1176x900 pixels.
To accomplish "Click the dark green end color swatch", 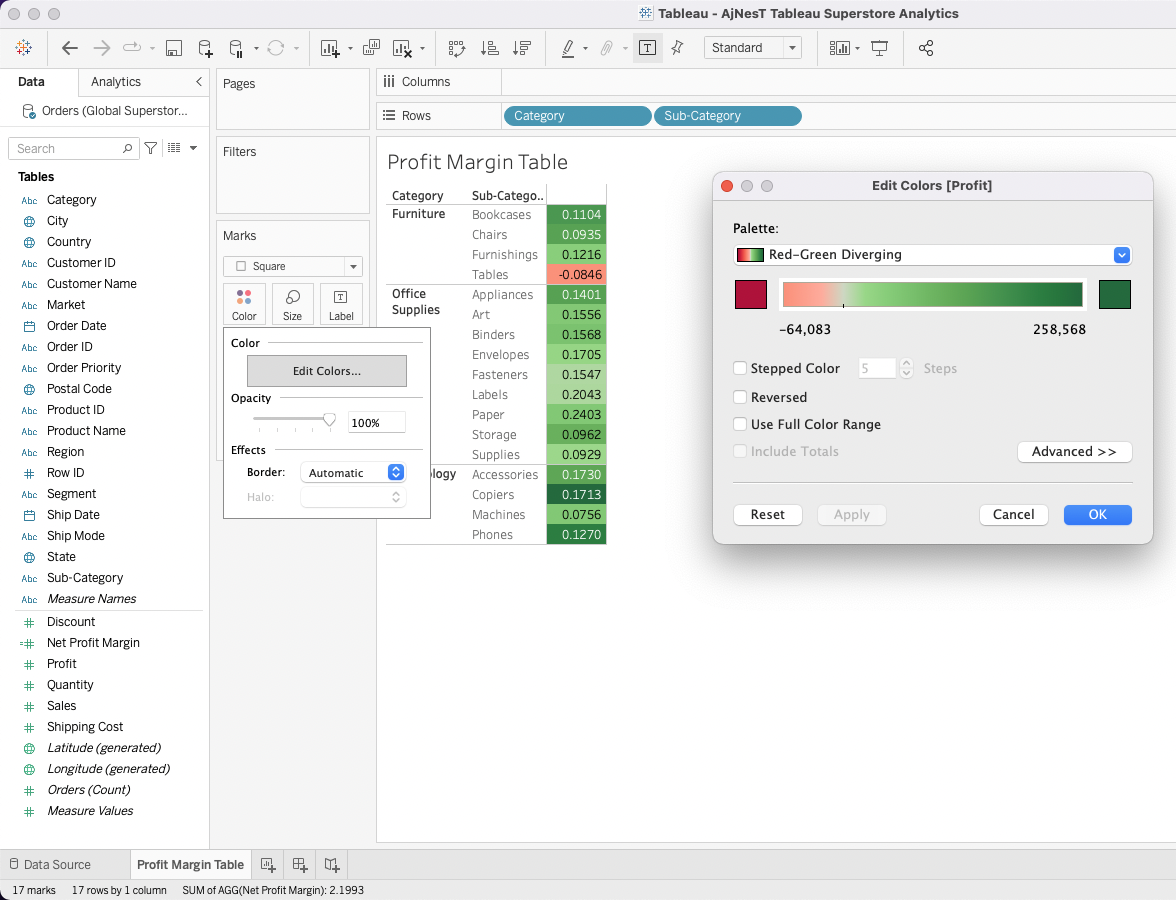I will pyautogui.click(x=1115, y=295).
